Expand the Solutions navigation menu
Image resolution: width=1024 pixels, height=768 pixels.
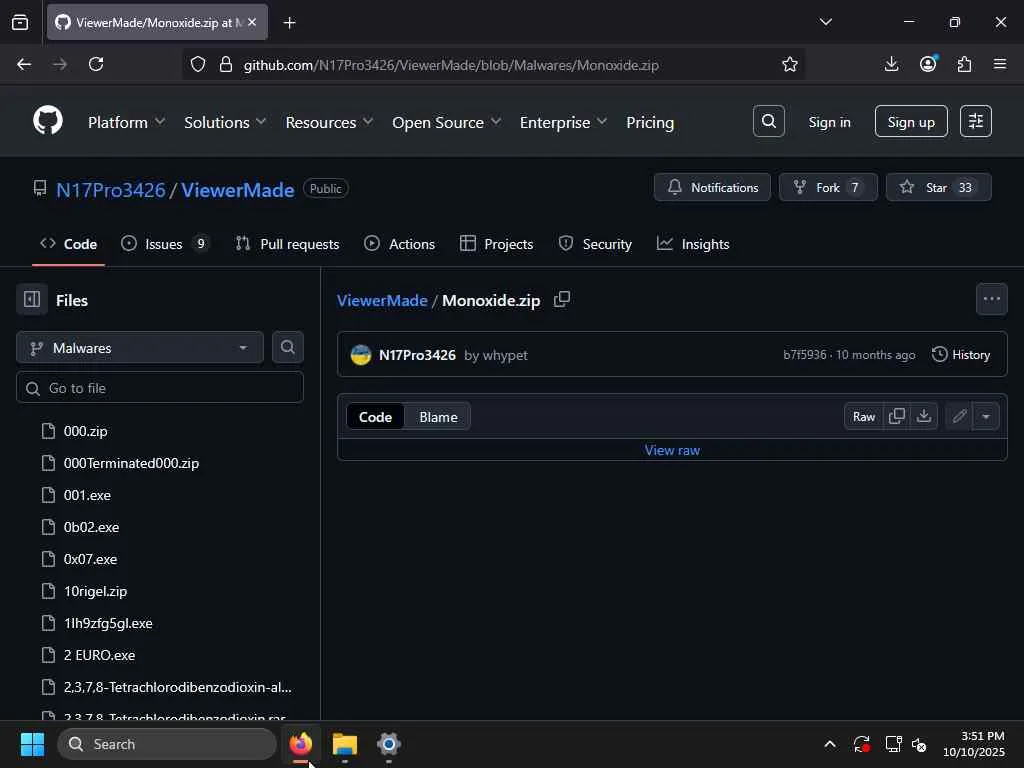(x=225, y=122)
